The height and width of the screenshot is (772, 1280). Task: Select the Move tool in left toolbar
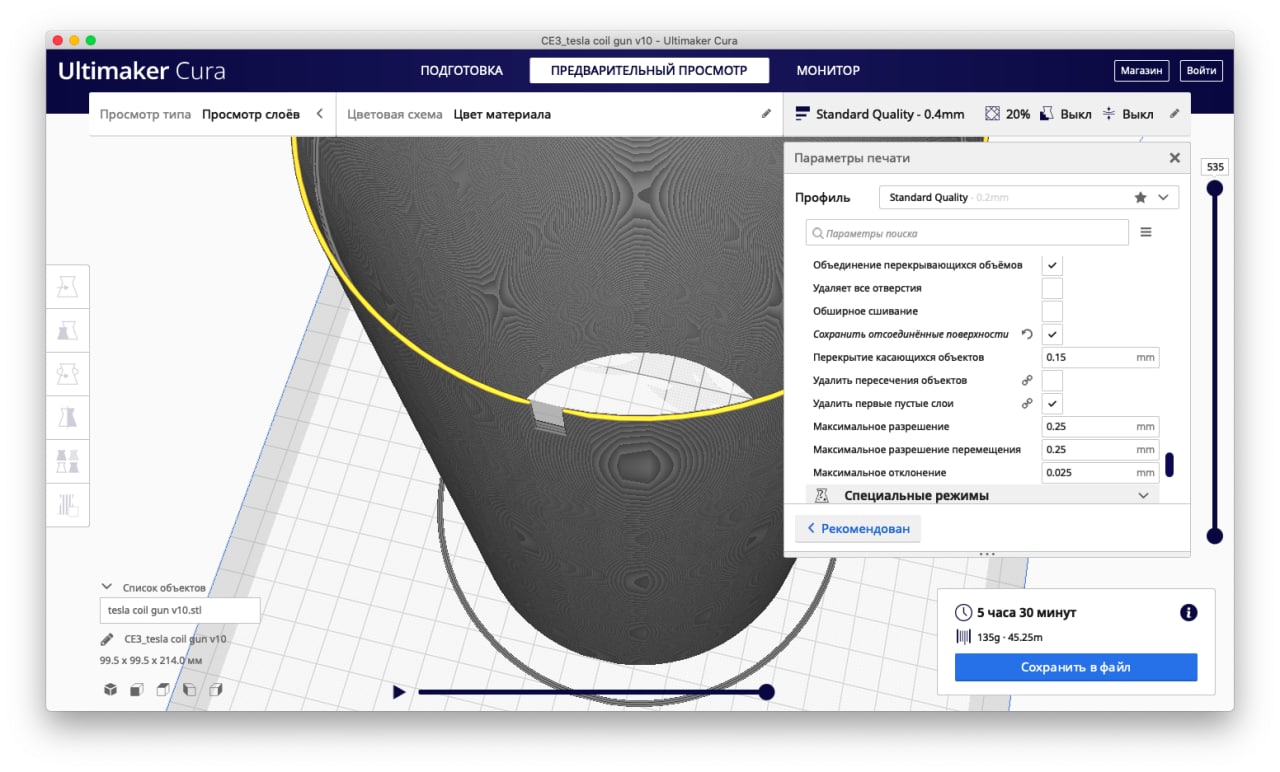pyautogui.click(x=68, y=287)
